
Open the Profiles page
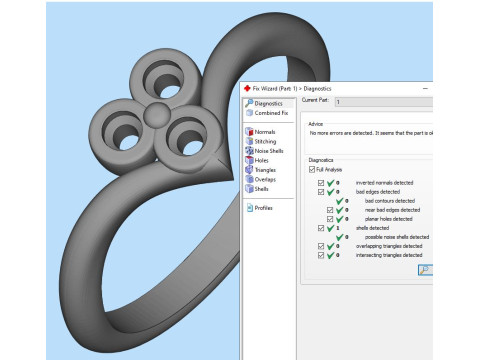click(x=263, y=208)
